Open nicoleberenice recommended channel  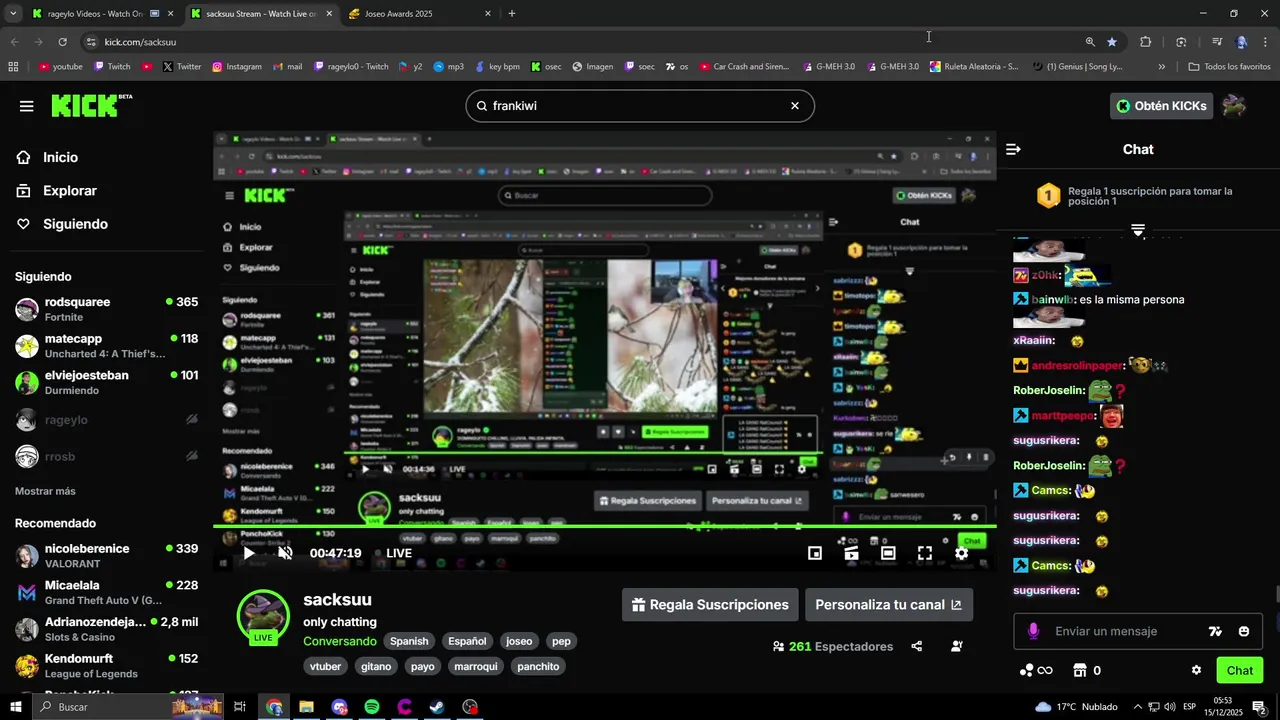pos(106,555)
